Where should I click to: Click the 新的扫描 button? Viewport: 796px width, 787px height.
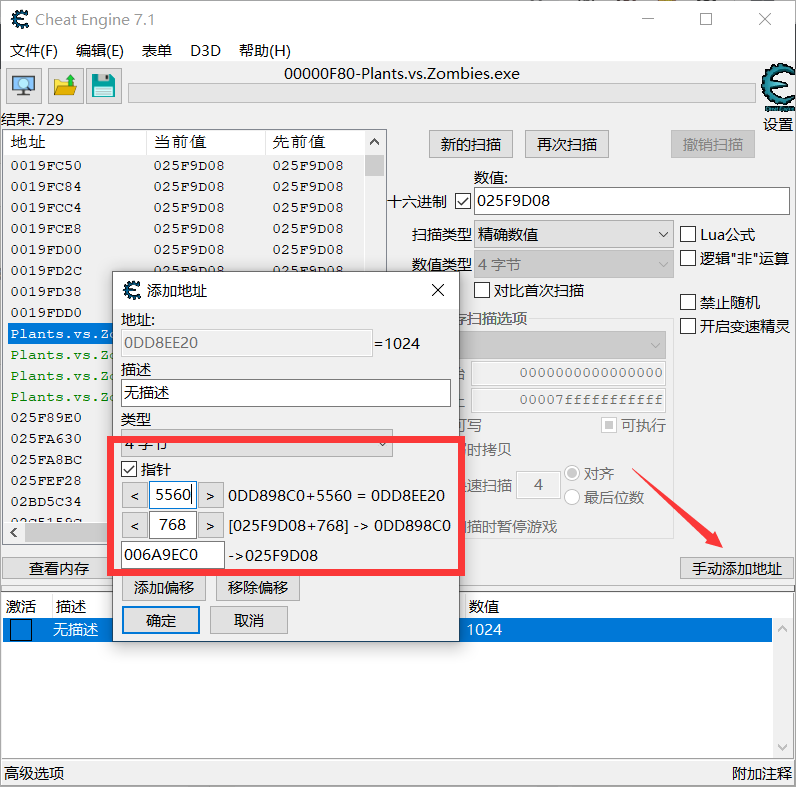click(x=471, y=144)
